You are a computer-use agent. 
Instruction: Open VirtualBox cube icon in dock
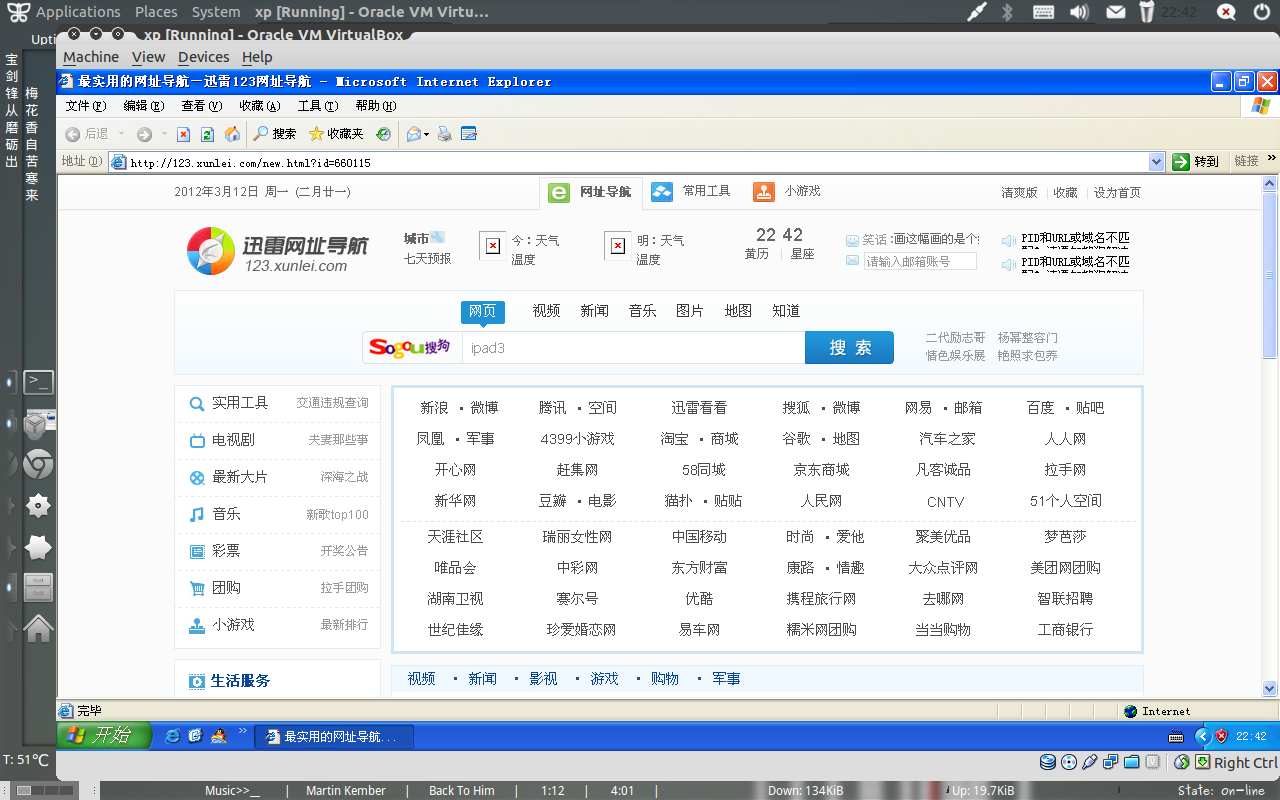(38, 423)
